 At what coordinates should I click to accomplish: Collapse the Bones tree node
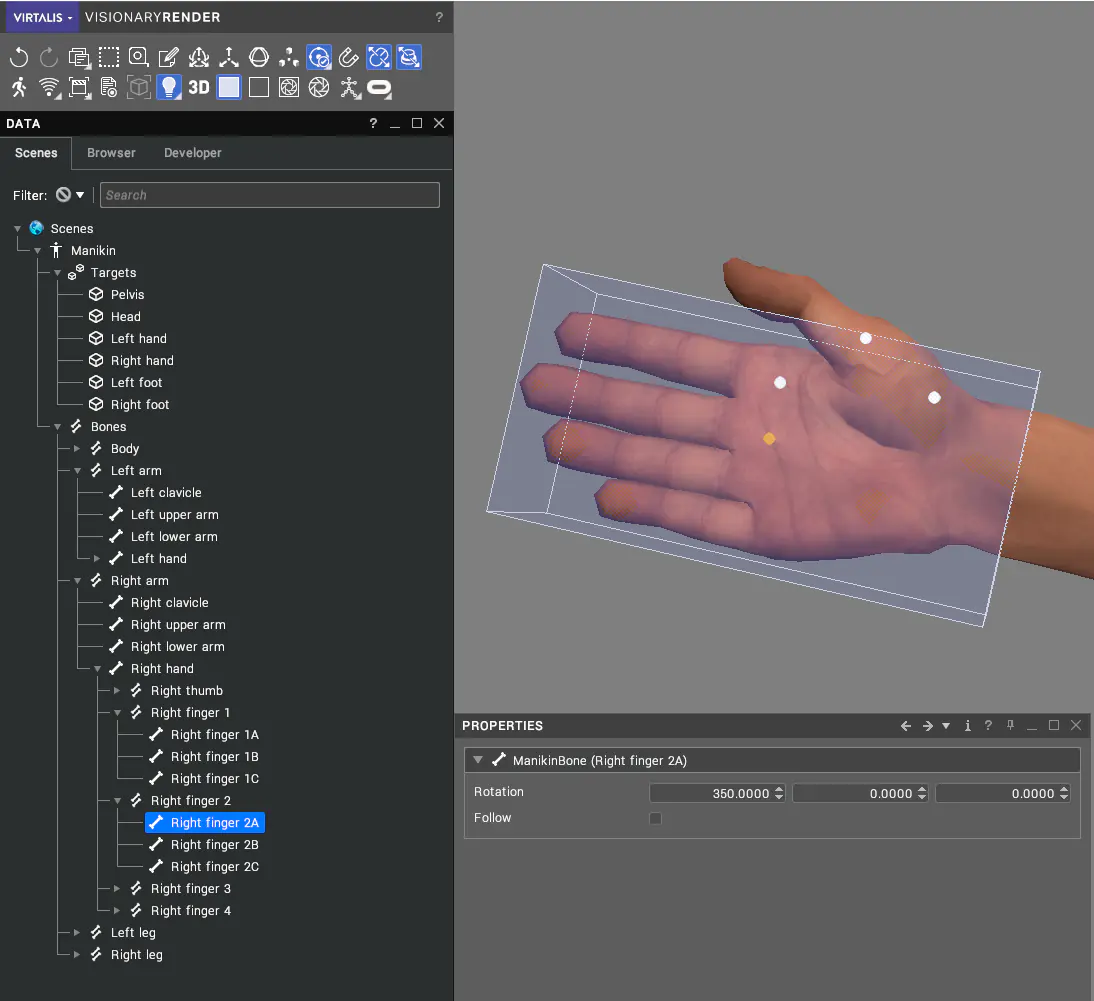pos(58,427)
